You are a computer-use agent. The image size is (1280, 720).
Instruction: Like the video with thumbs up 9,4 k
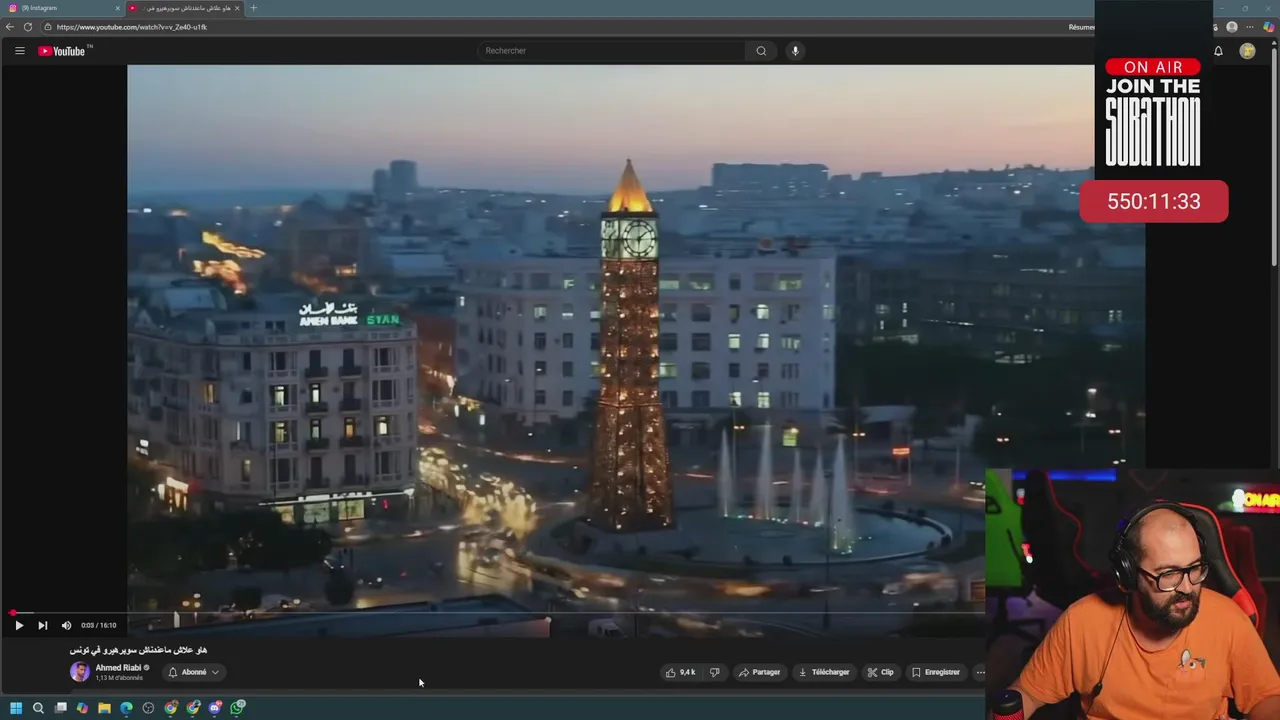click(680, 672)
